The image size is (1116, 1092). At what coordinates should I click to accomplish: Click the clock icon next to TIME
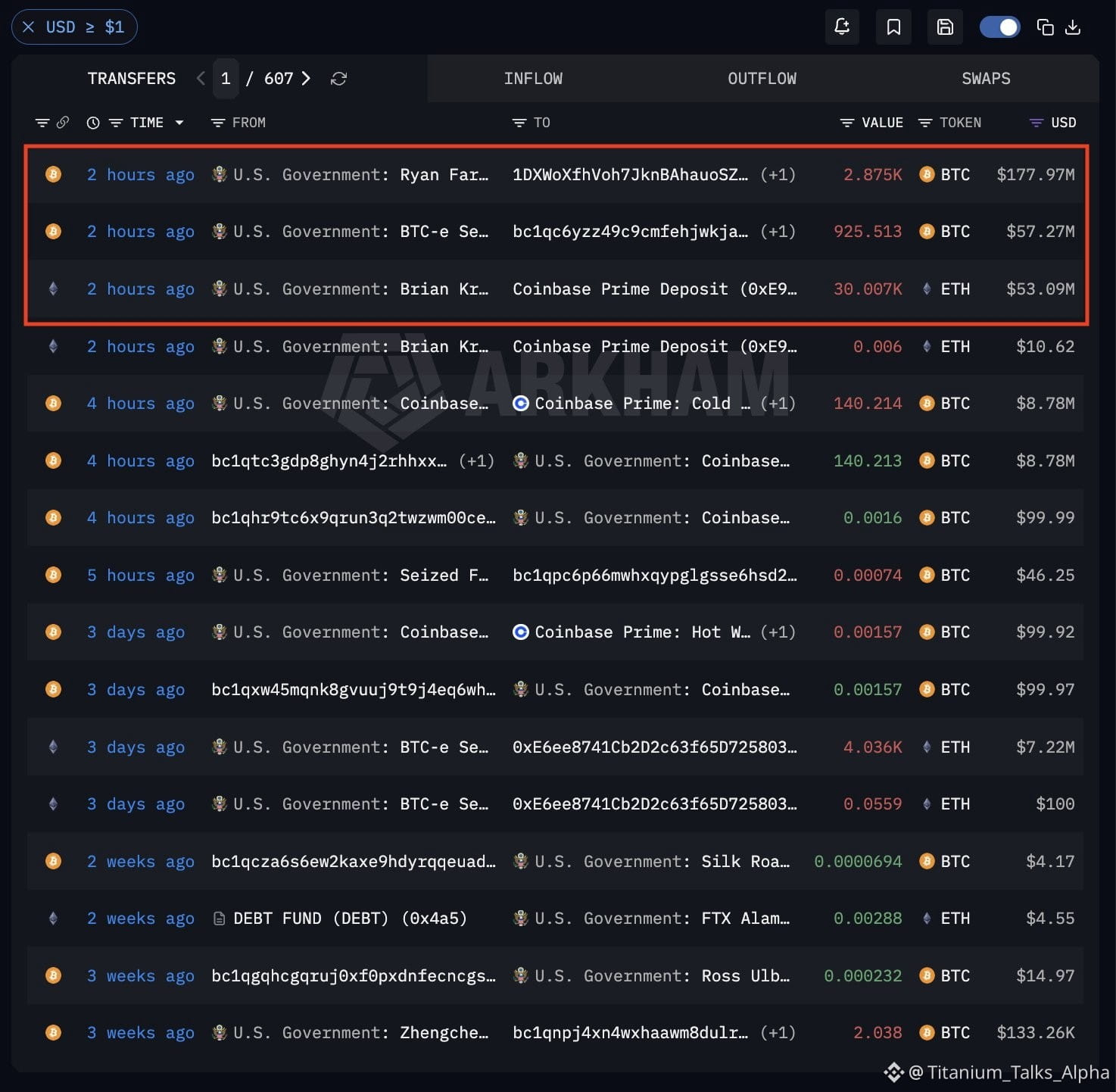[93, 123]
